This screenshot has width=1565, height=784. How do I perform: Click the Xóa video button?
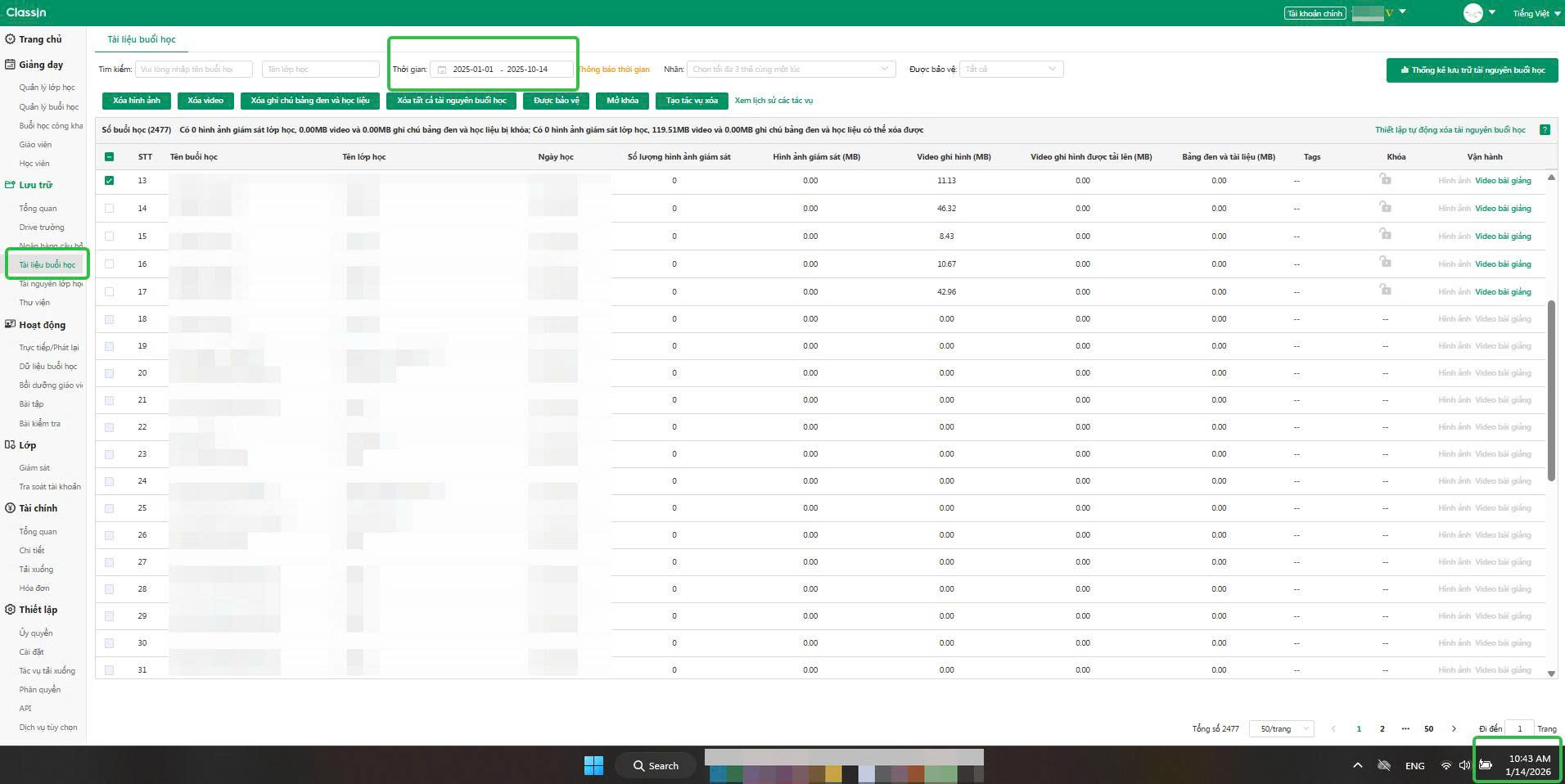[205, 101]
